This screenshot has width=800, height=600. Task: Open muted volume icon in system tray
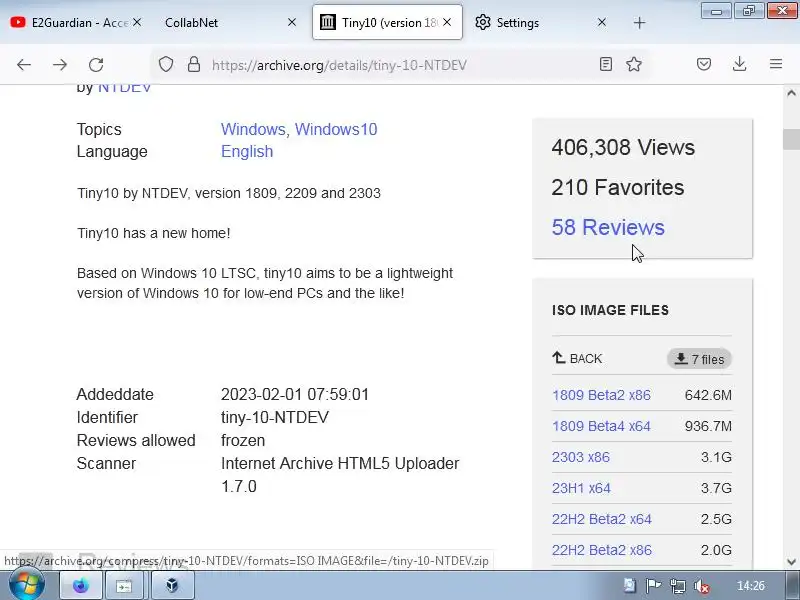coord(702,586)
